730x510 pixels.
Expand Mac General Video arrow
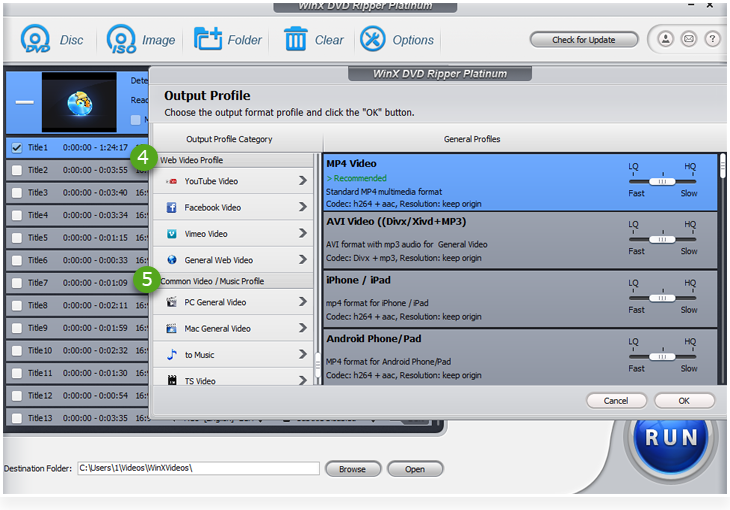point(303,328)
